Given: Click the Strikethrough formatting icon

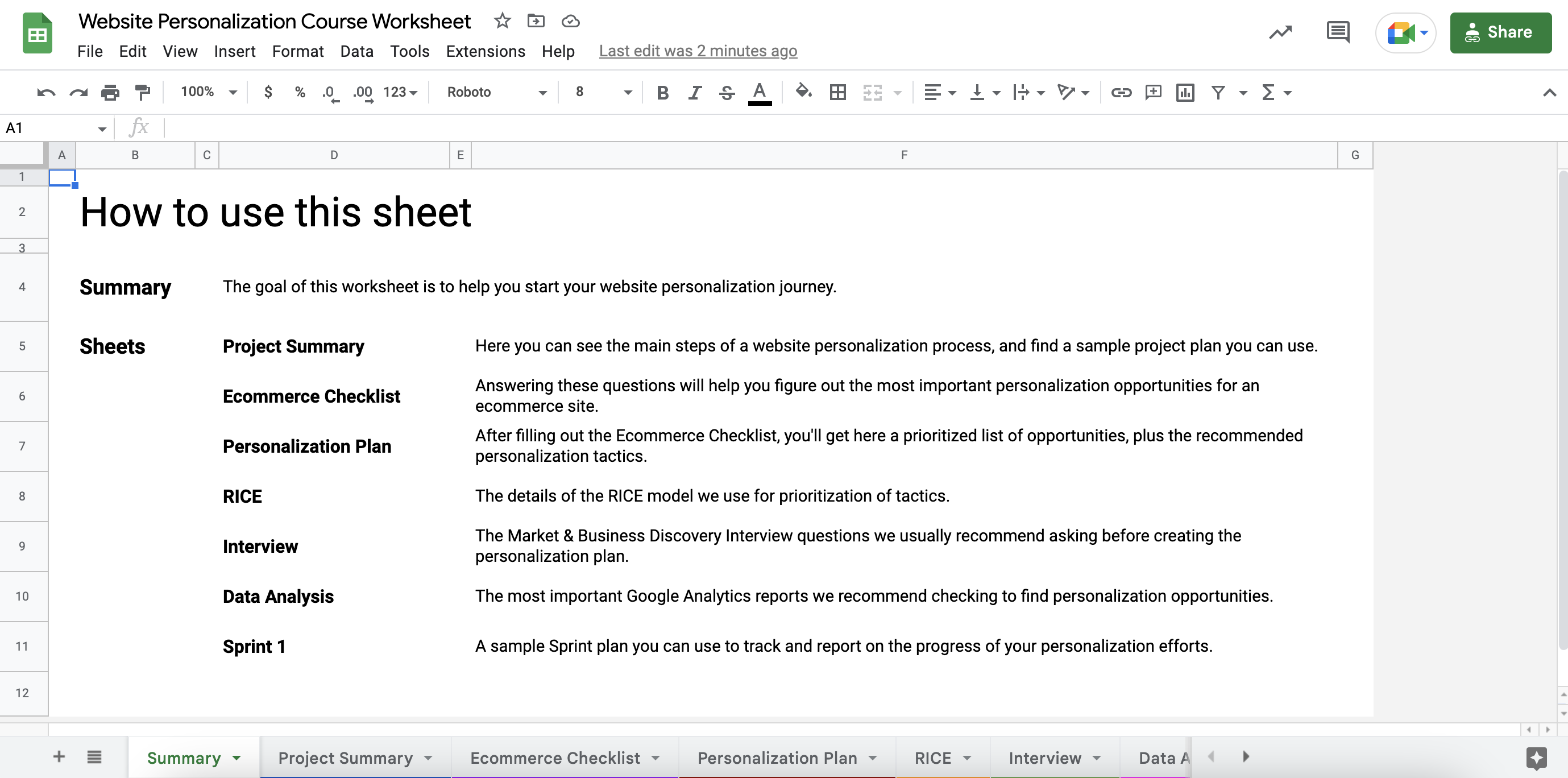Looking at the screenshot, I should pyautogui.click(x=726, y=92).
